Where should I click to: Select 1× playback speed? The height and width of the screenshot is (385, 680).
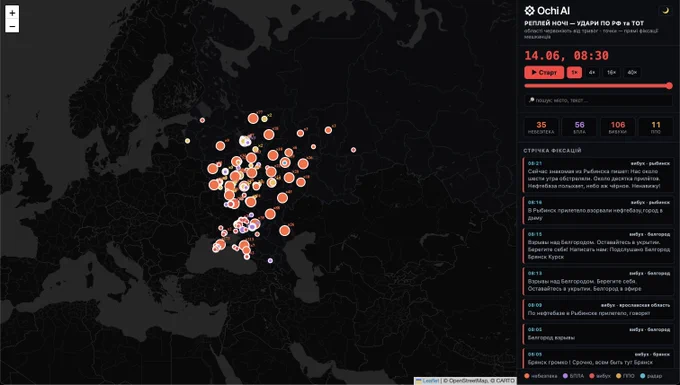click(x=574, y=72)
